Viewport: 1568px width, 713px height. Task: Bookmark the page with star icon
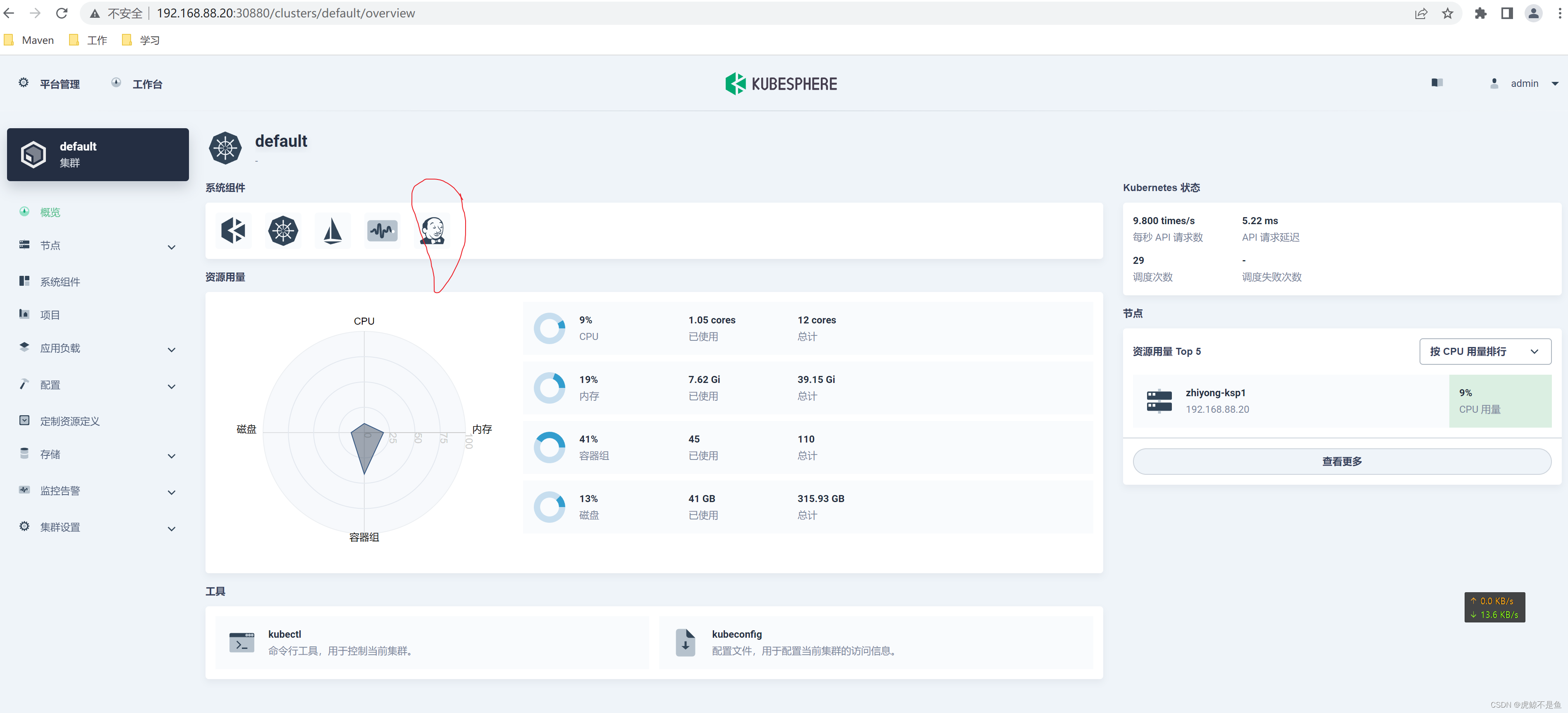[x=1448, y=13]
